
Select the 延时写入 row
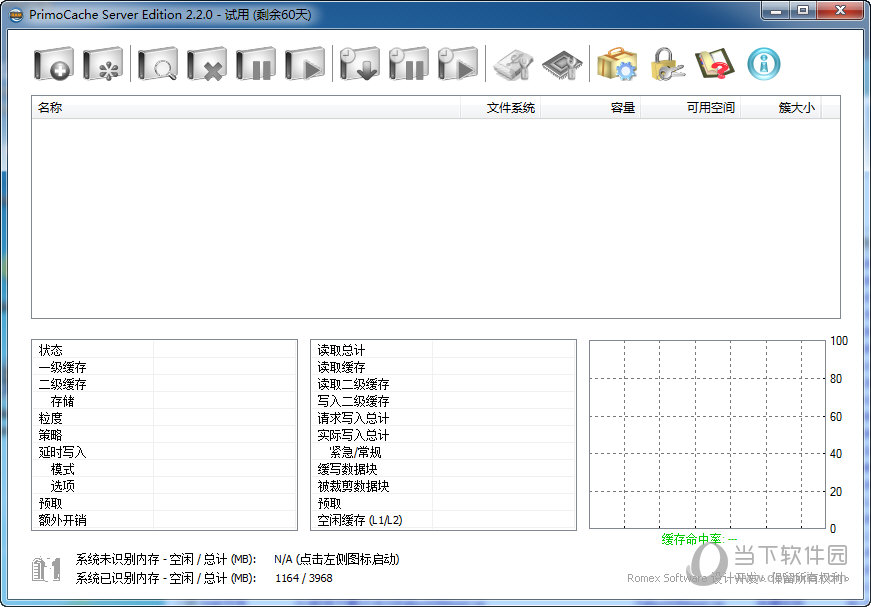pyautogui.click(x=164, y=452)
